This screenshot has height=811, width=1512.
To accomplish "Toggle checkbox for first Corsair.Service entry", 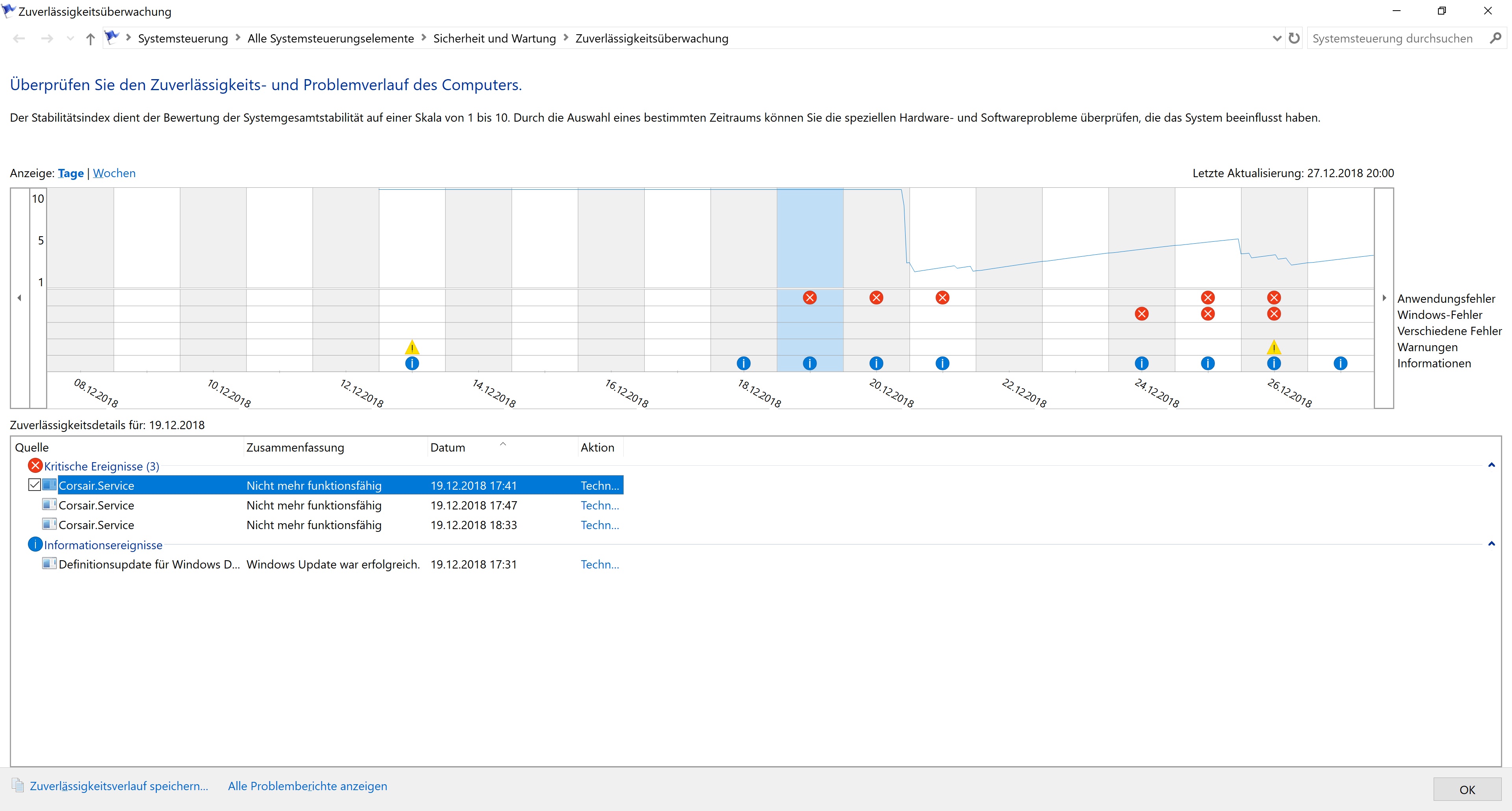I will (35, 485).
